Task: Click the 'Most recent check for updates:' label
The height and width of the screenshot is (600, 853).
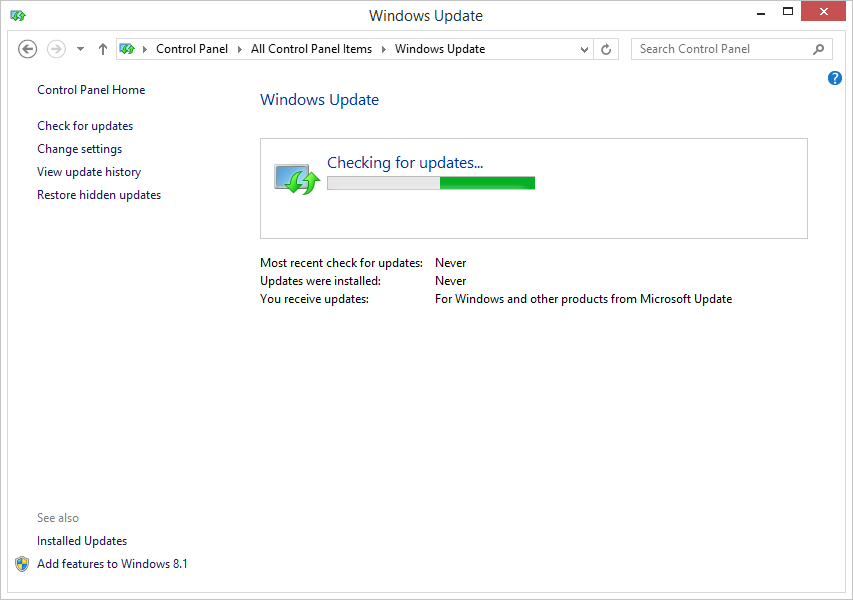Action: [x=341, y=263]
